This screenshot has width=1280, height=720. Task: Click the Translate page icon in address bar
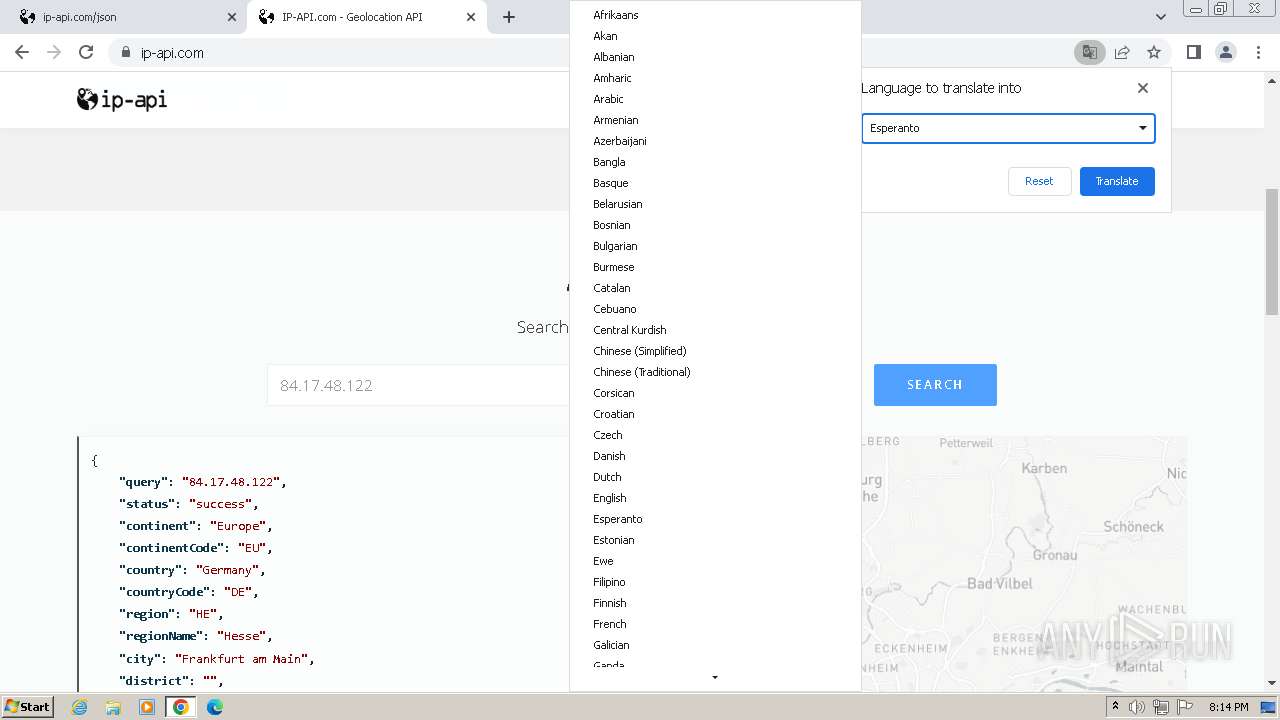1089,52
